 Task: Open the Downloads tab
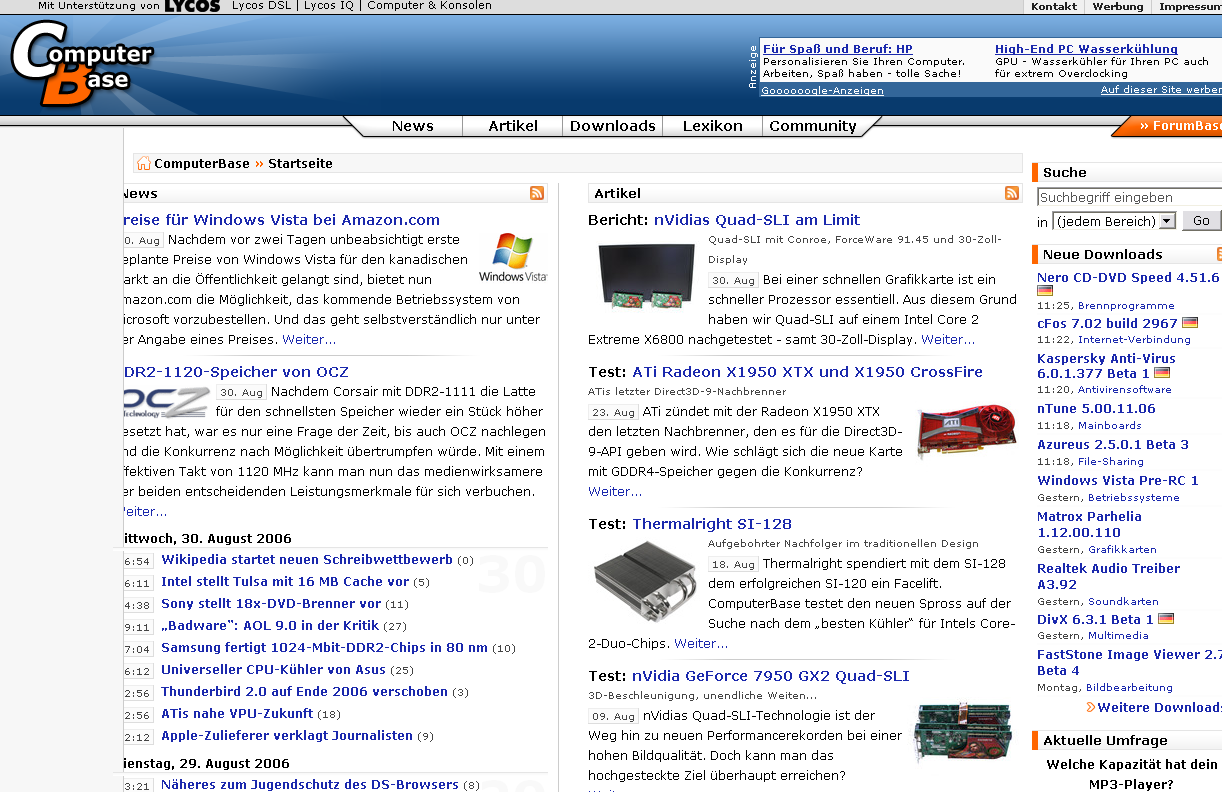coord(613,126)
